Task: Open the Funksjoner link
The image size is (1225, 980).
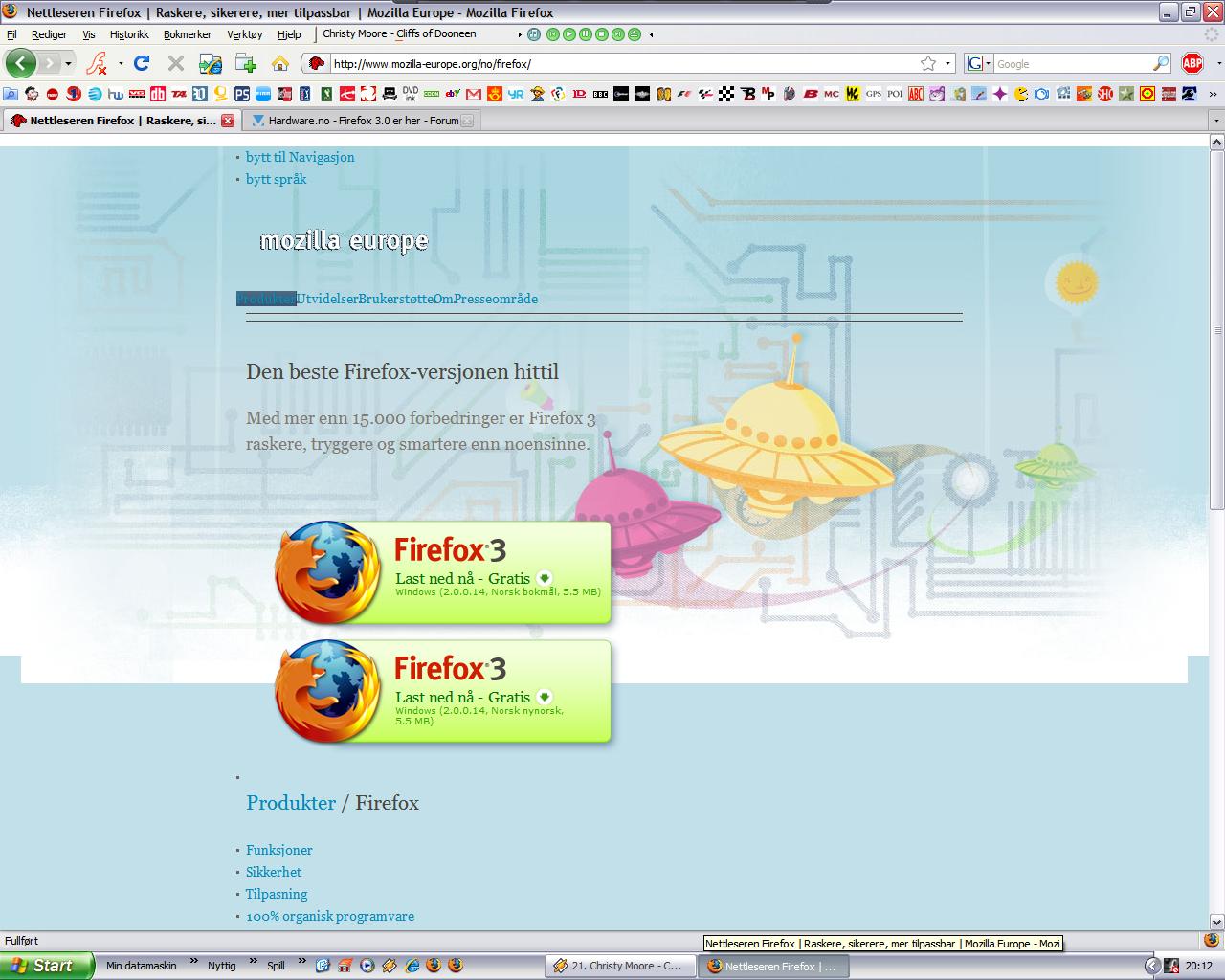Action: pos(279,850)
